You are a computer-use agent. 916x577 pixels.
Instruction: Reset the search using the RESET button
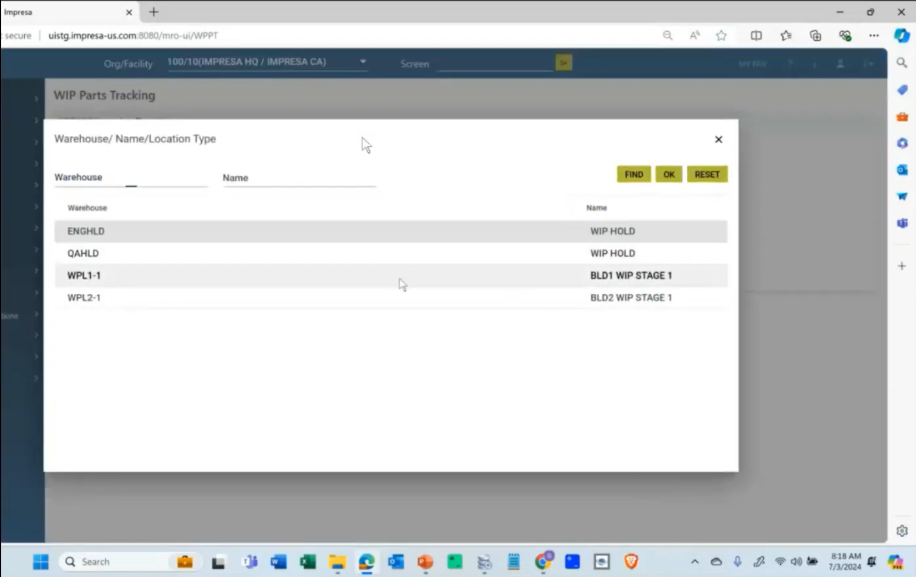pyautogui.click(x=707, y=173)
